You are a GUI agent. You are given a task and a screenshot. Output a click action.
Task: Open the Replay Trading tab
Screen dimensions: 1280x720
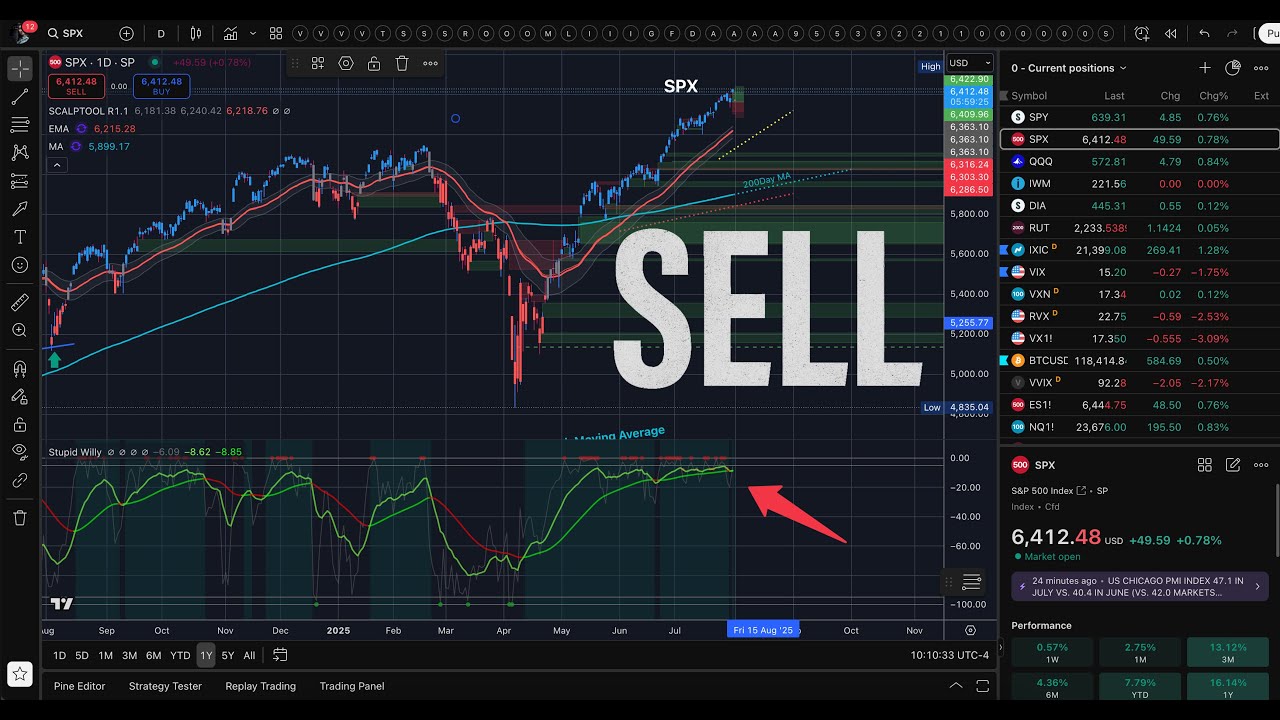pos(260,686)
